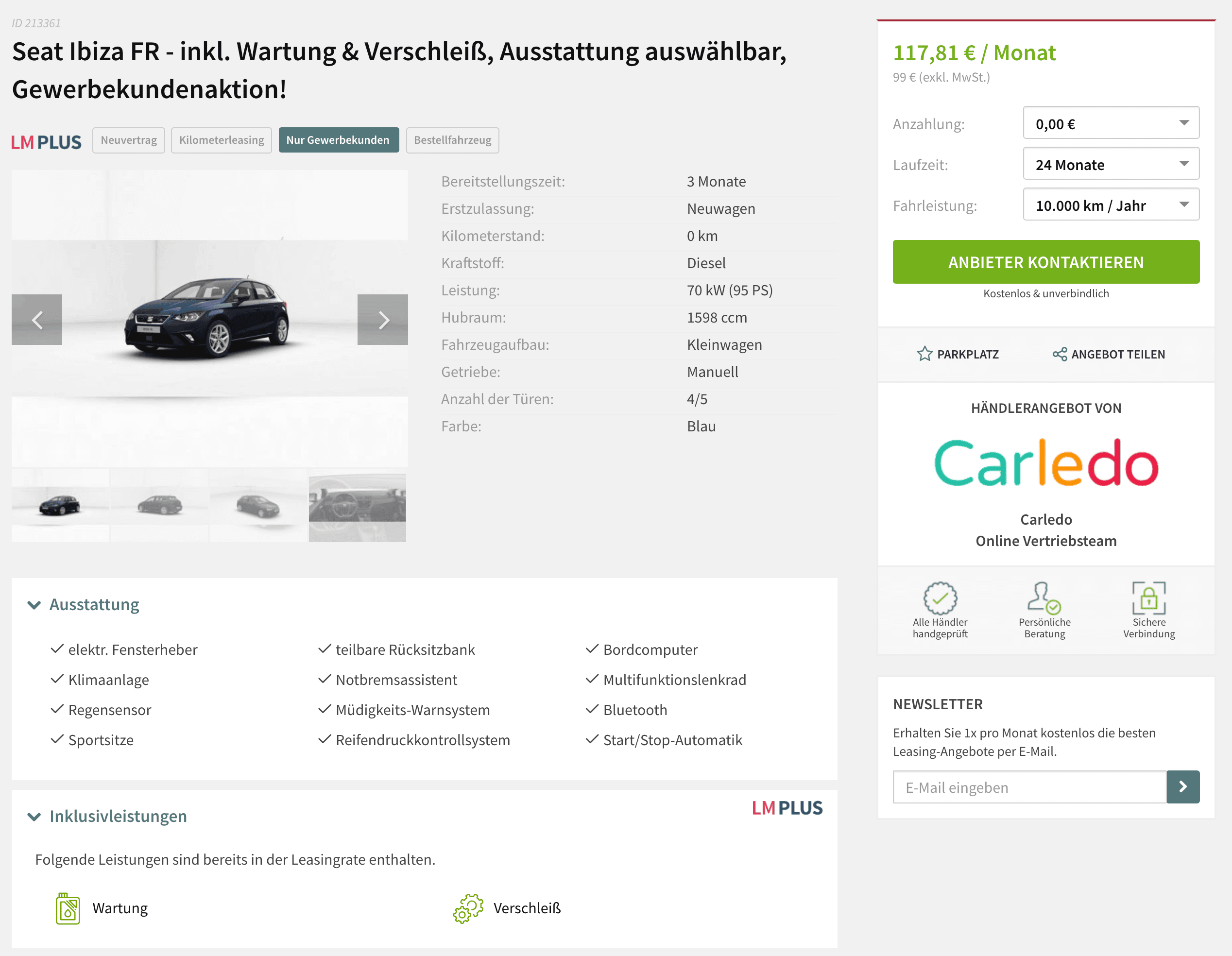The image size is (1232, 956).
Task: Click the Sichere Verbindung lock icon
Action: [1148, 598]
